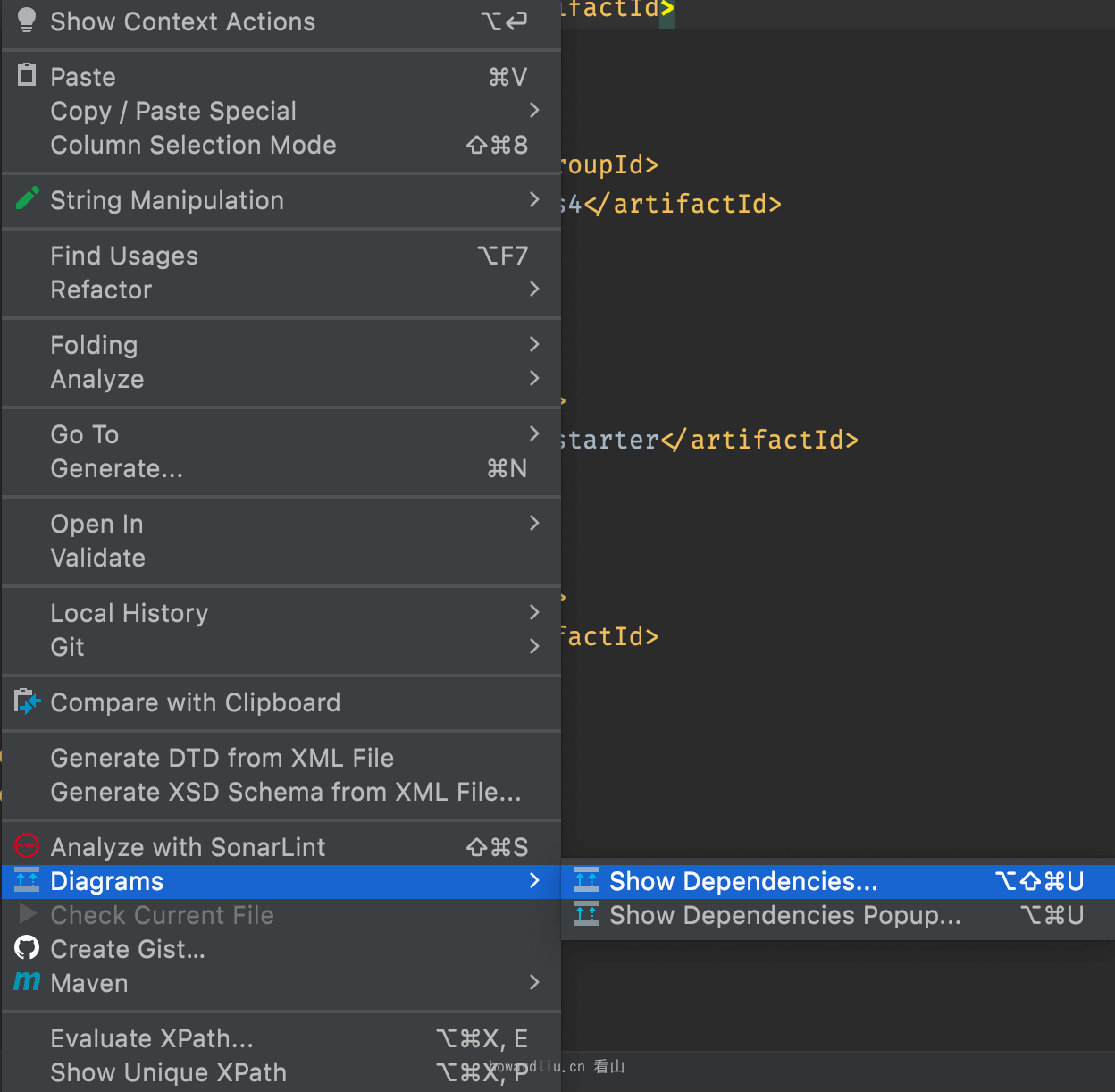This screenshot has height=1092, width=1115.
Task: Click the lightbulb icon for Show Context Actions
Action: [x=27, y=21]
